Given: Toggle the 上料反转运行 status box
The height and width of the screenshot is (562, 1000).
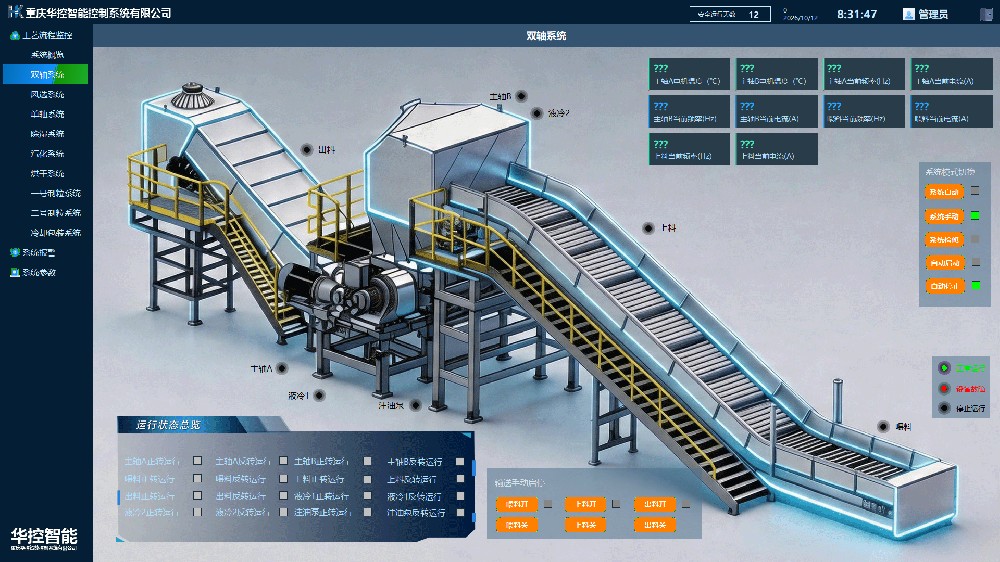Looking at the screenshot, I should click(x=460, y=478).
